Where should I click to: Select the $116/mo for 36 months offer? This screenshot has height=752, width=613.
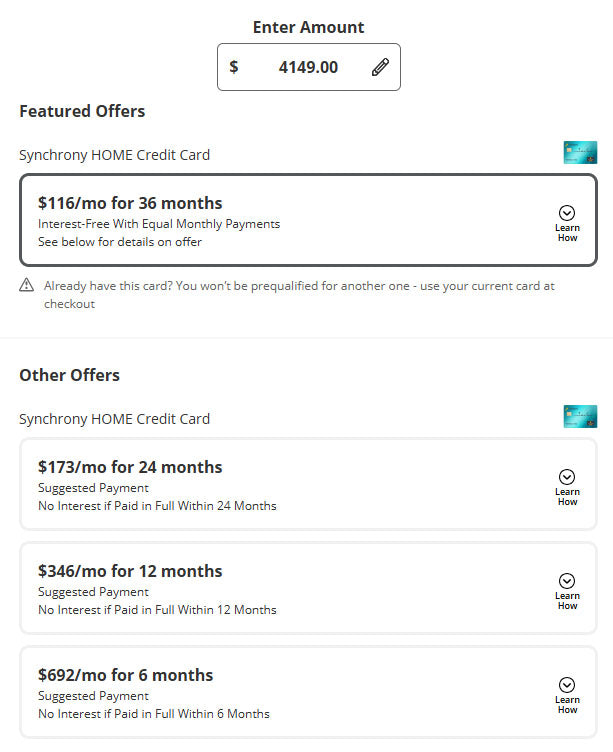(x=130, y=203)
